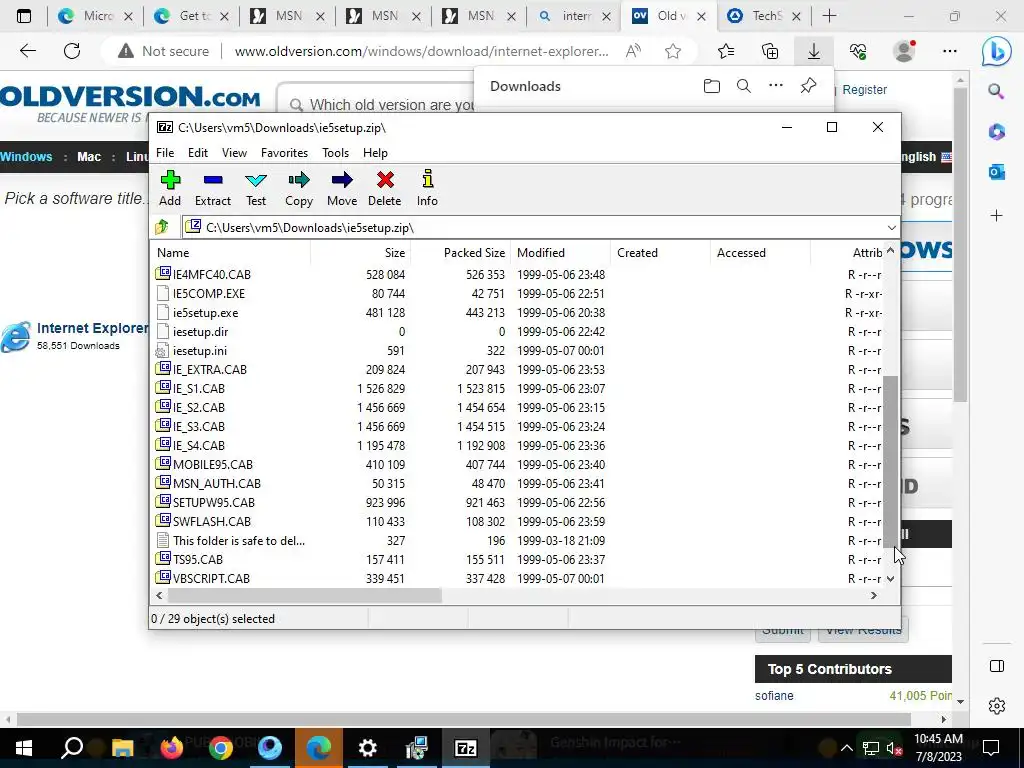The height and width of the screenshot is (768, 1024).
Task: Sort file list by Name column
Action: click(x=231, y=253)
